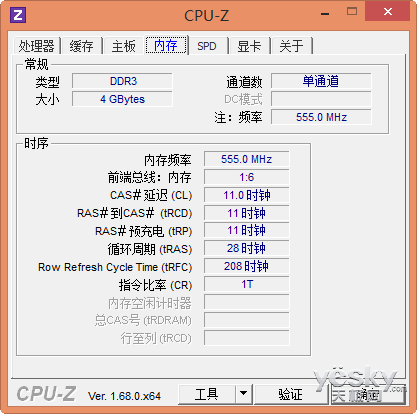Close the CPU-Z window

coord(388,12)
